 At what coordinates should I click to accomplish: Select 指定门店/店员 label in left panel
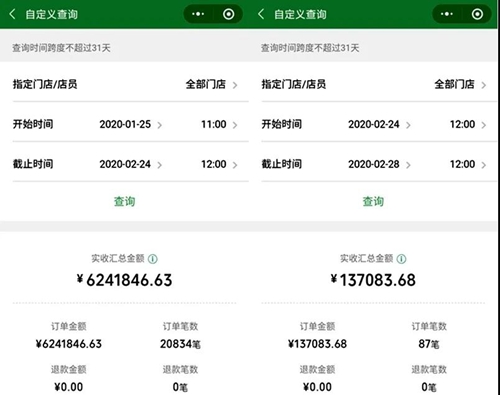click(45, 84)
